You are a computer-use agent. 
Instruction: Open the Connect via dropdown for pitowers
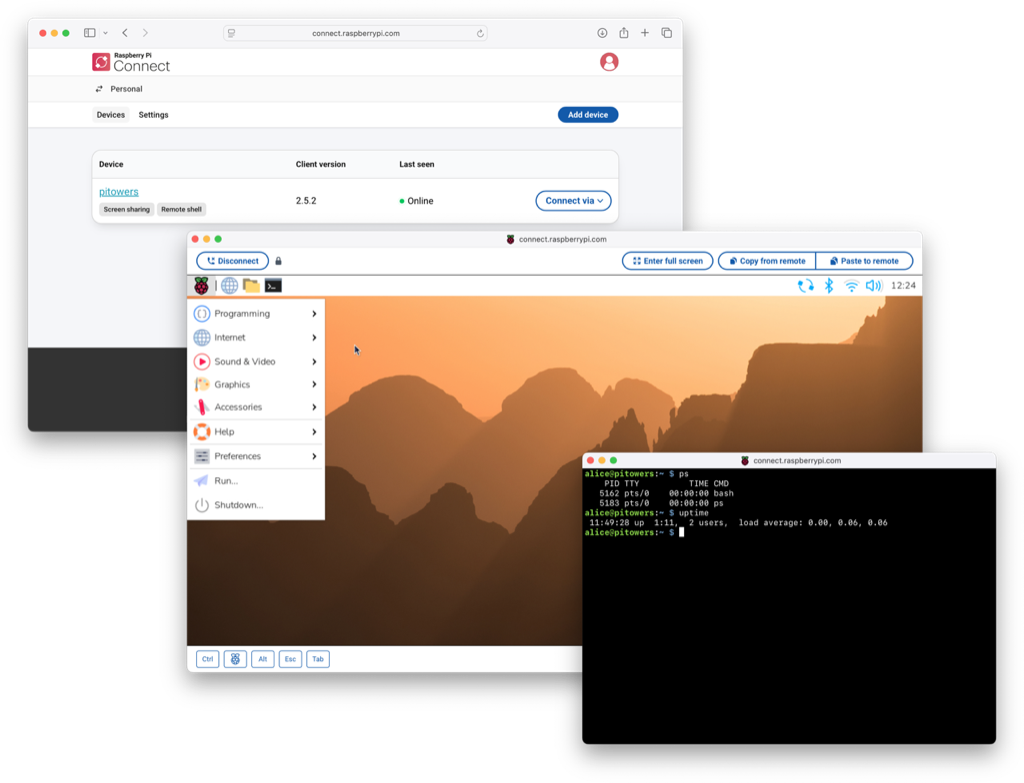click(x=572, y=200)
